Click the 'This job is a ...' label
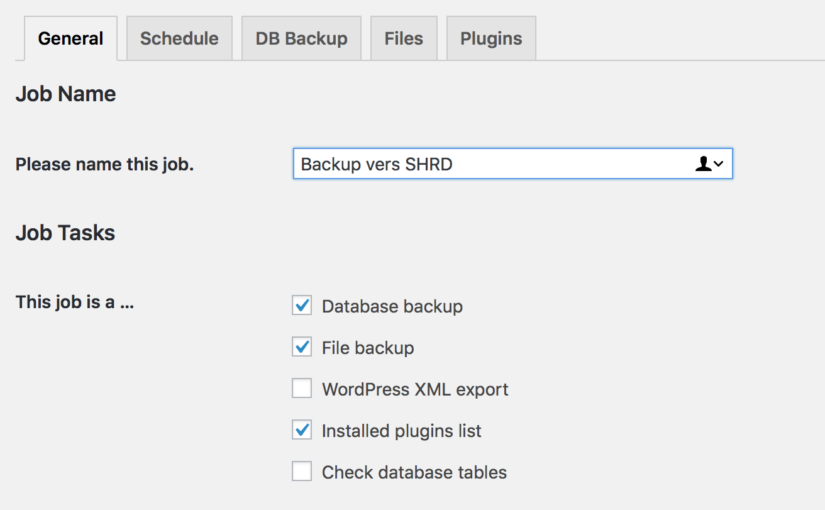 pos(75,302)
